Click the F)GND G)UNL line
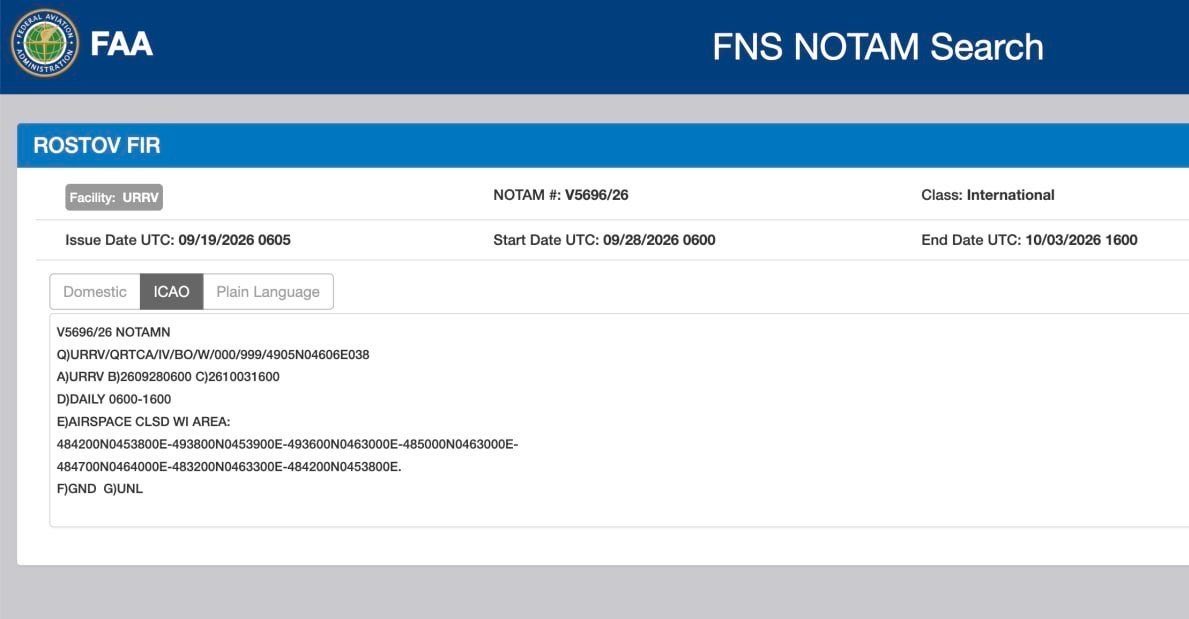Screen dimensions: 1189x619 pyautogui.click(x=99, y=489)
